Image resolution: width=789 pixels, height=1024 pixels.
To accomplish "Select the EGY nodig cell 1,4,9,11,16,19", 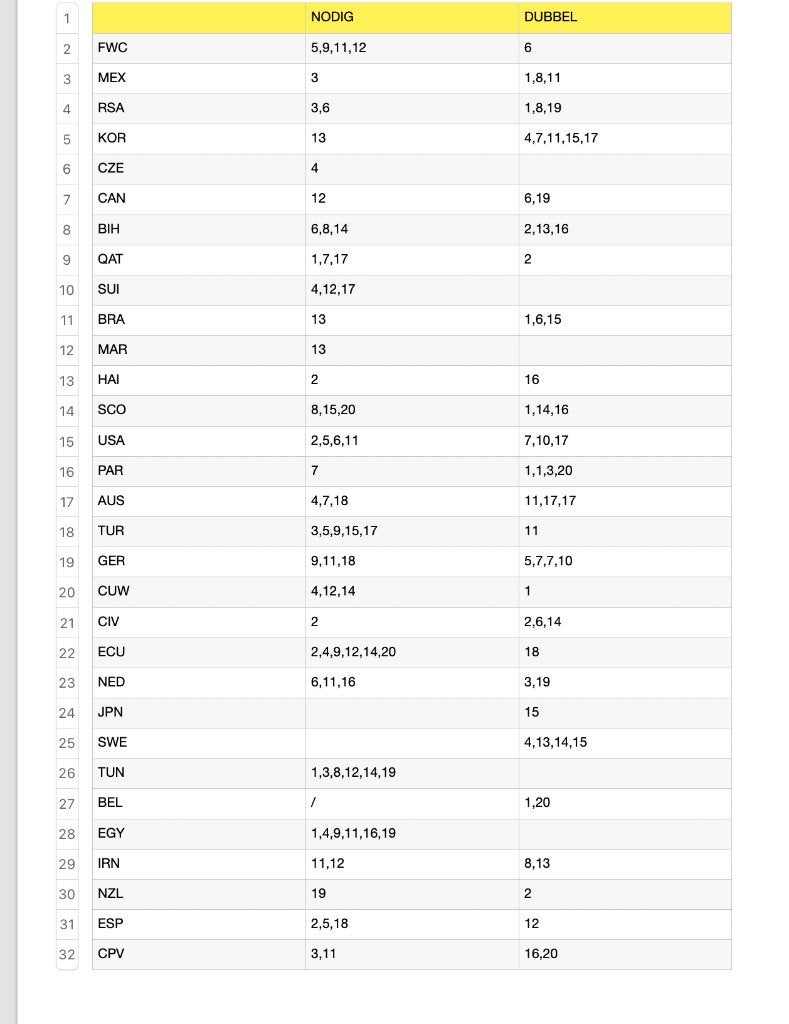I will [411, 834].
